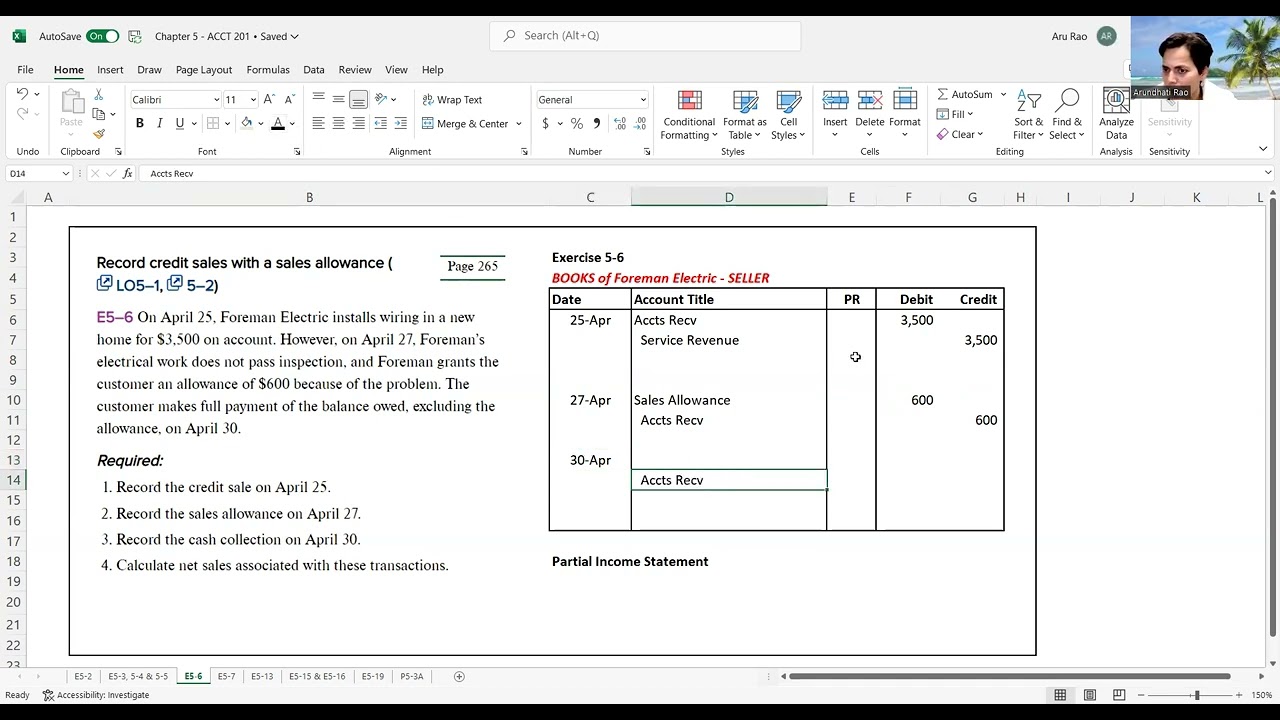This screenshot has width=1280, height=720.
Task: Expand the Clear dropdown
Action: 980,134
